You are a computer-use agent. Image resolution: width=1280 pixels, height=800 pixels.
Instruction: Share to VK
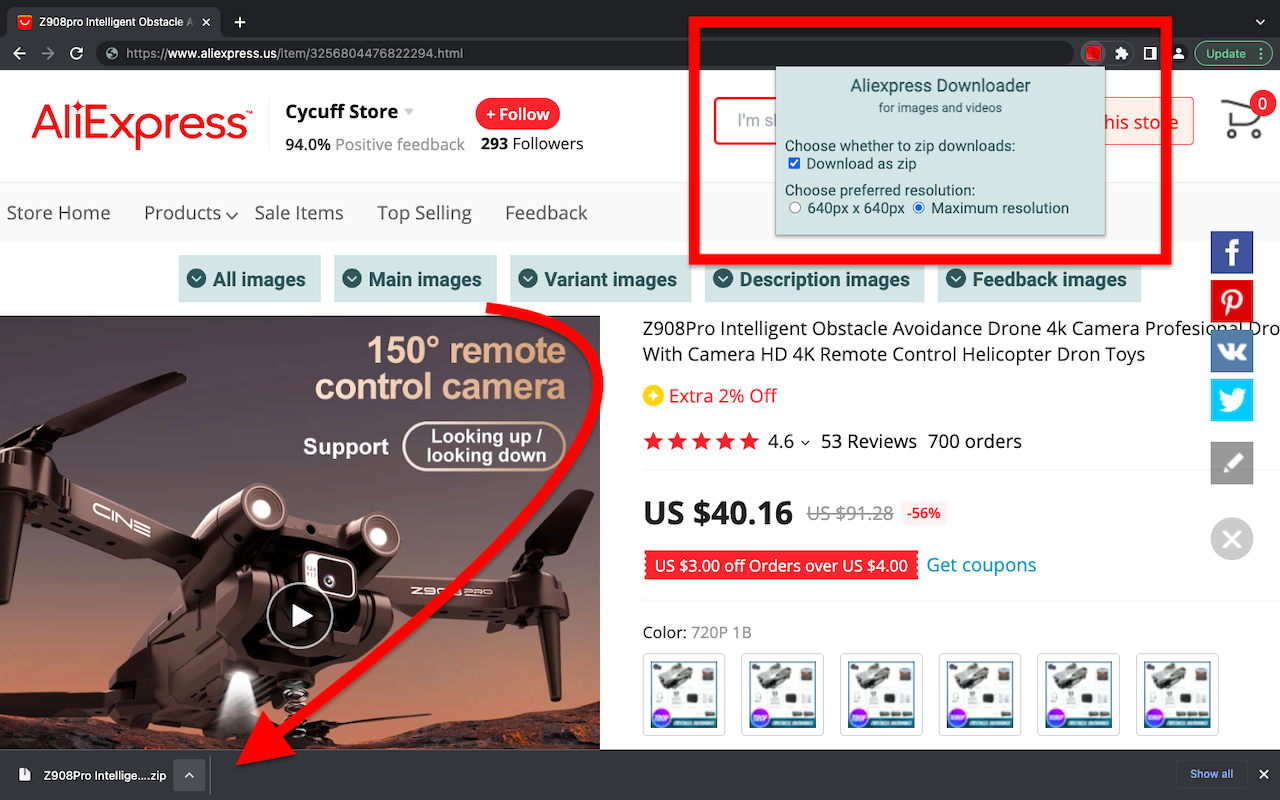(x=1232, y=351)
